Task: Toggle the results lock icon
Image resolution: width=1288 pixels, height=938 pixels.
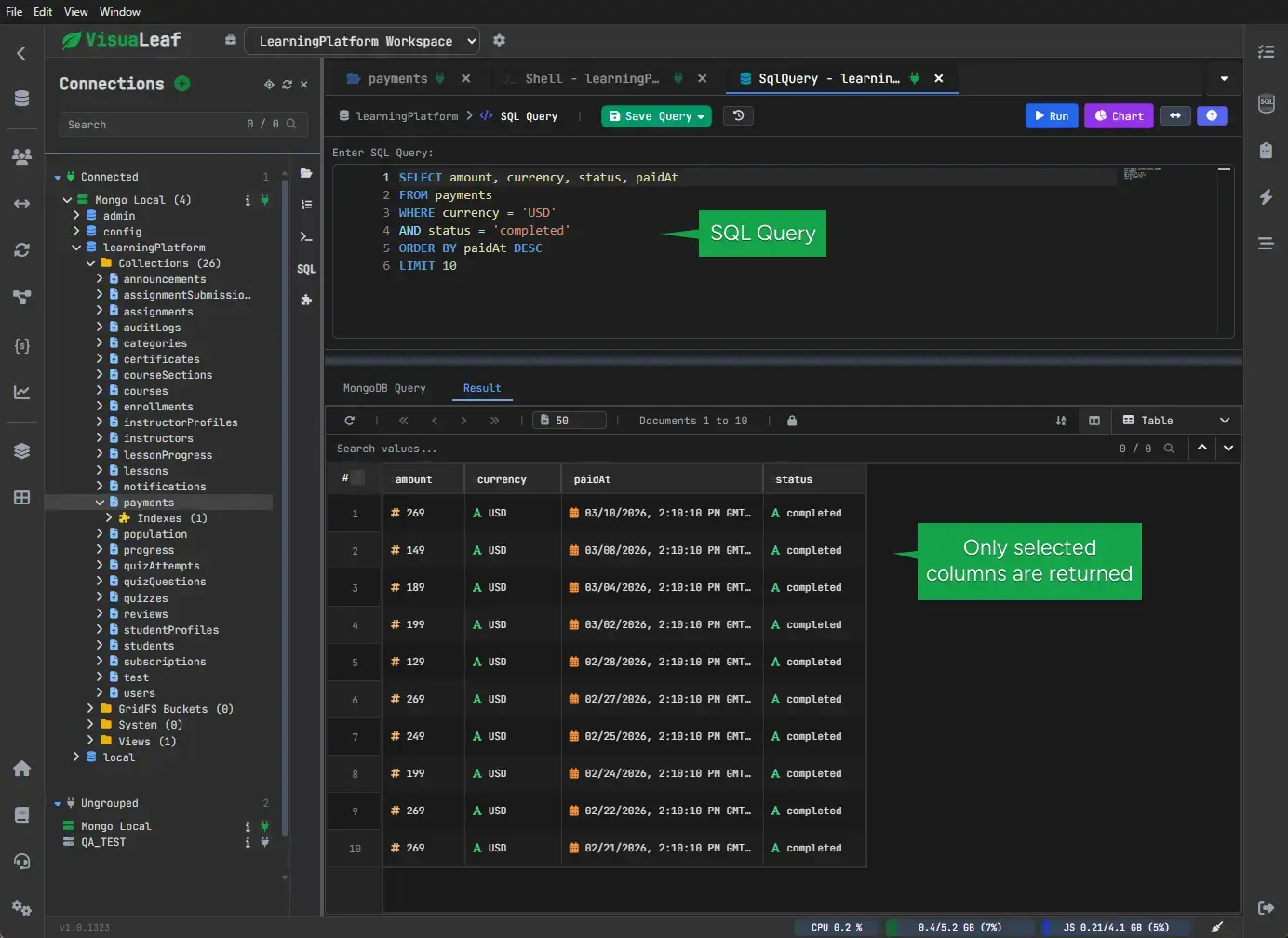Action: point(792,421)
